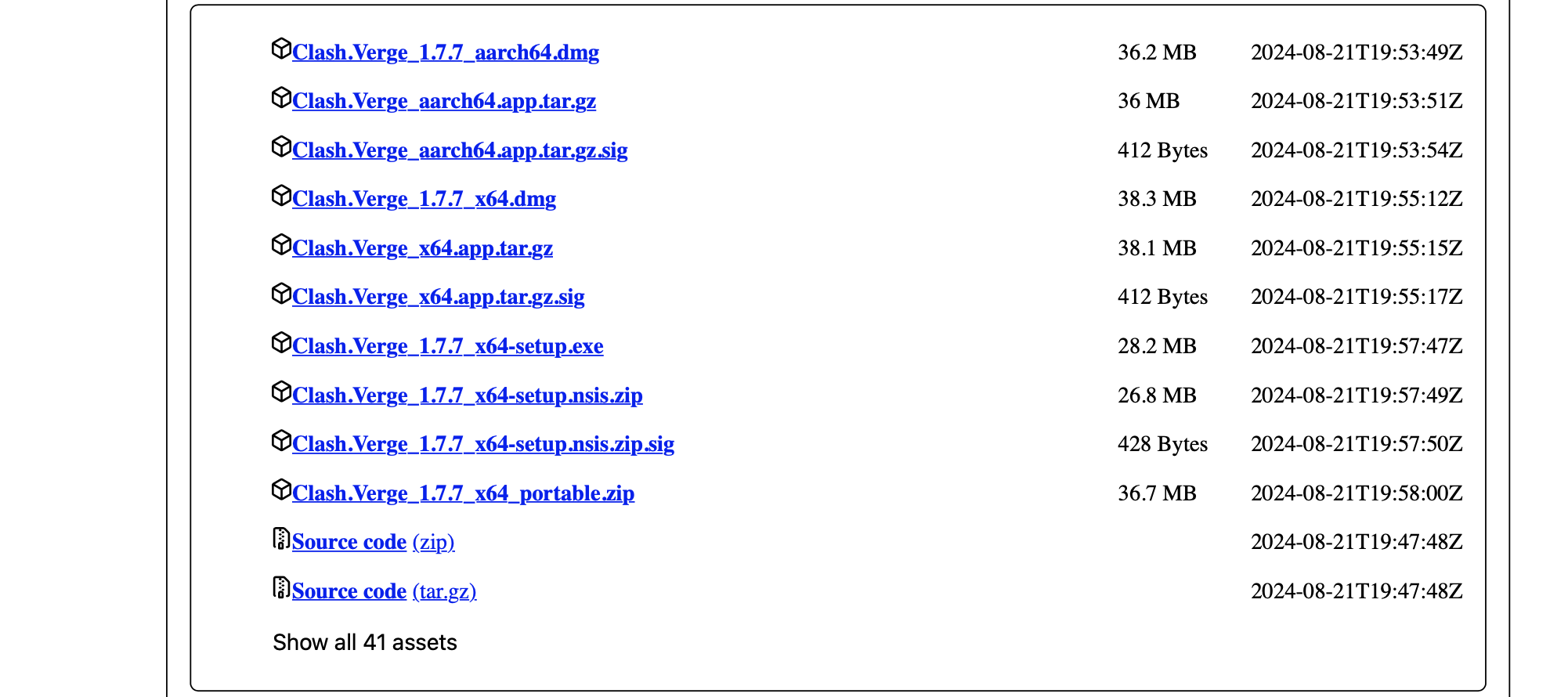Click file icon beside Source code (tar.gz)
1568x697 pixels.
(x=282, y=587)
